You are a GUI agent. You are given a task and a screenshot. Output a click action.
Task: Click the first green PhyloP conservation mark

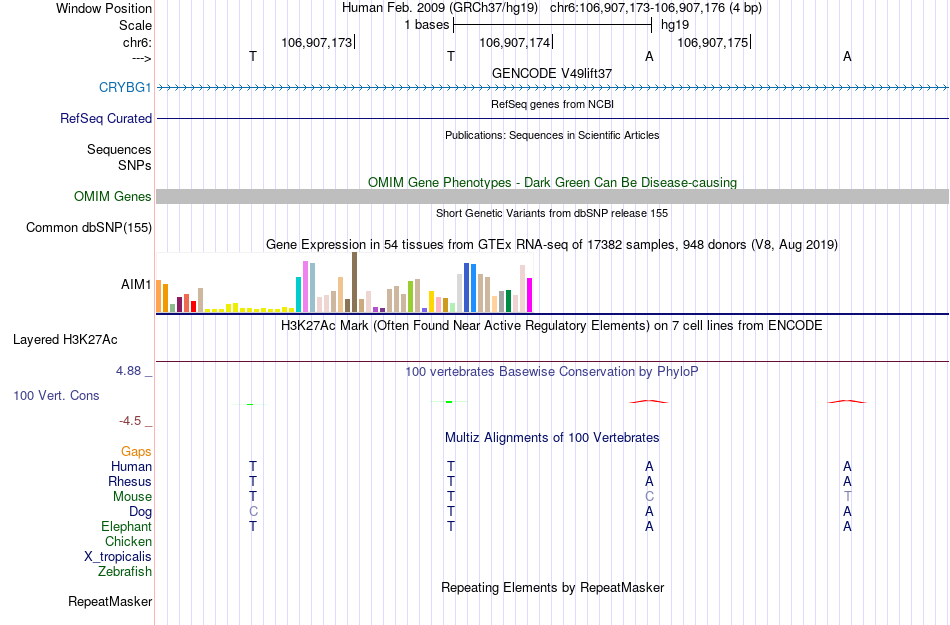coord(250,404)
